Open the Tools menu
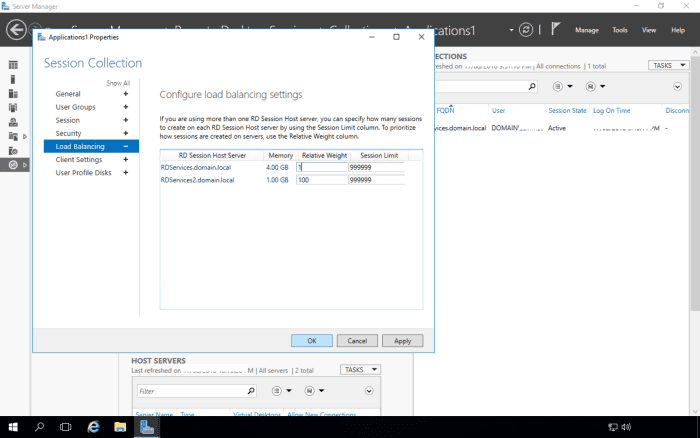Screen dimensions: 700x438 pos(620,30)
